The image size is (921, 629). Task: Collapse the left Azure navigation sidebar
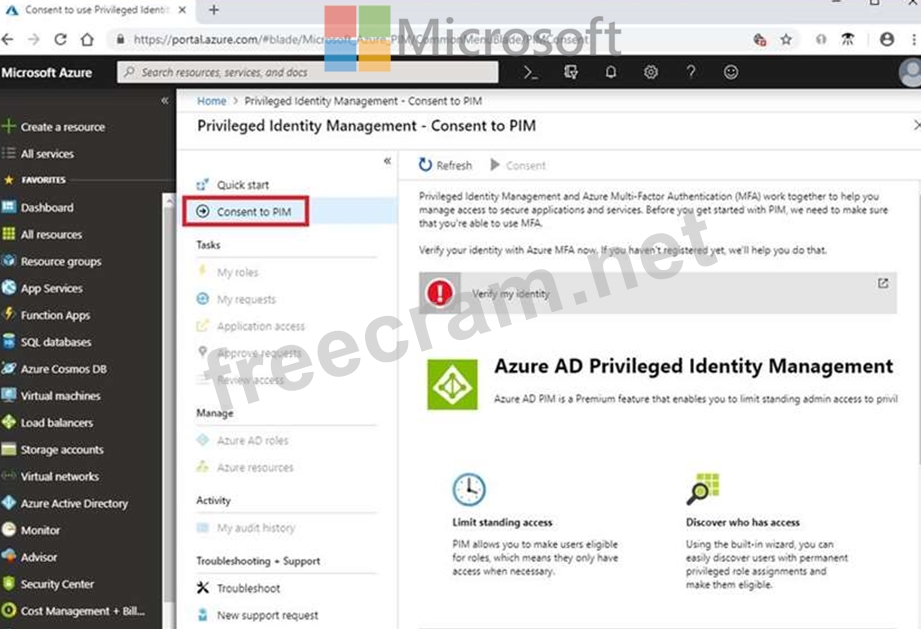coord(165,101)
